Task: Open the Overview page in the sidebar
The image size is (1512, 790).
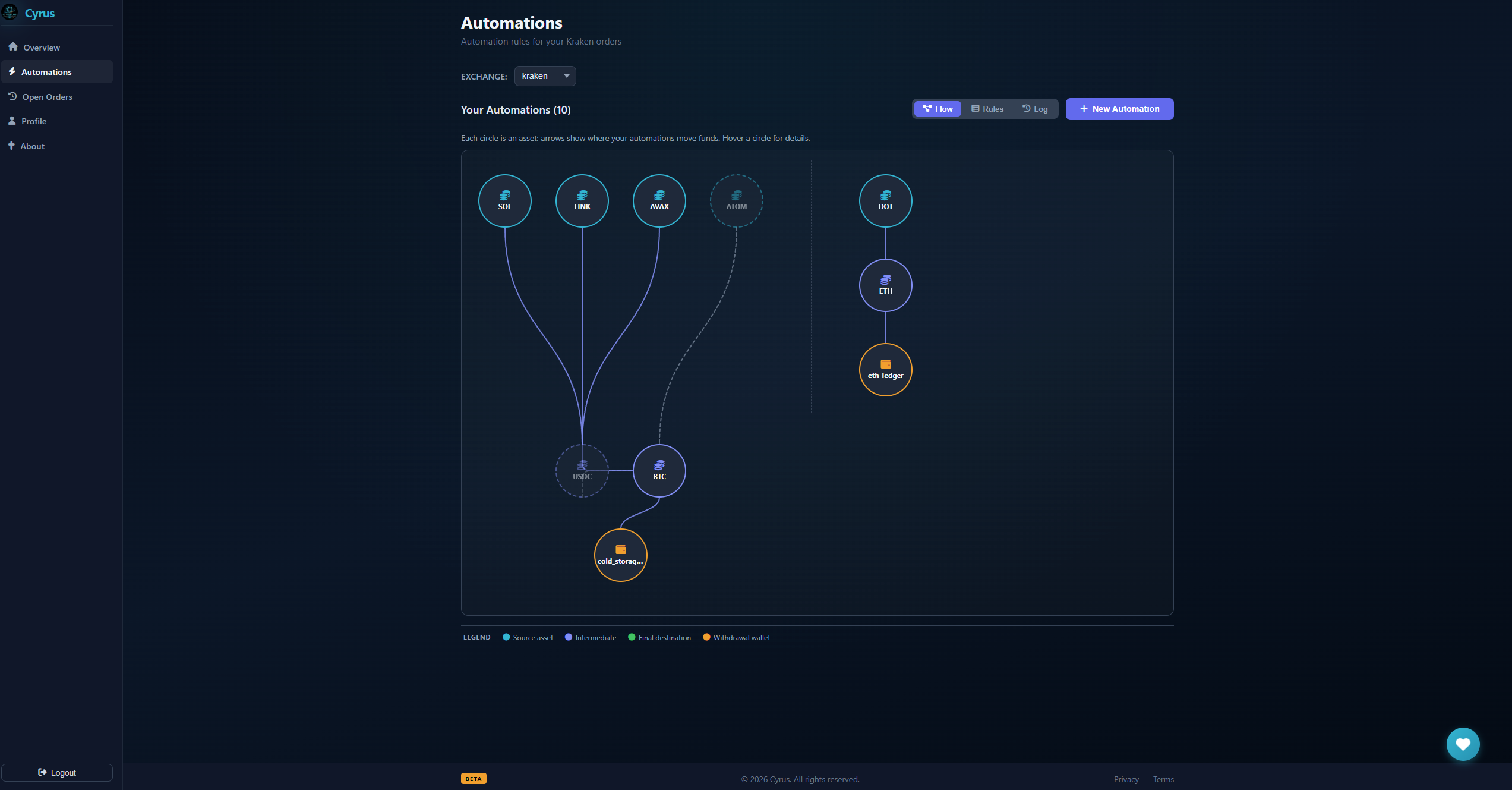Action: (57, 48)
